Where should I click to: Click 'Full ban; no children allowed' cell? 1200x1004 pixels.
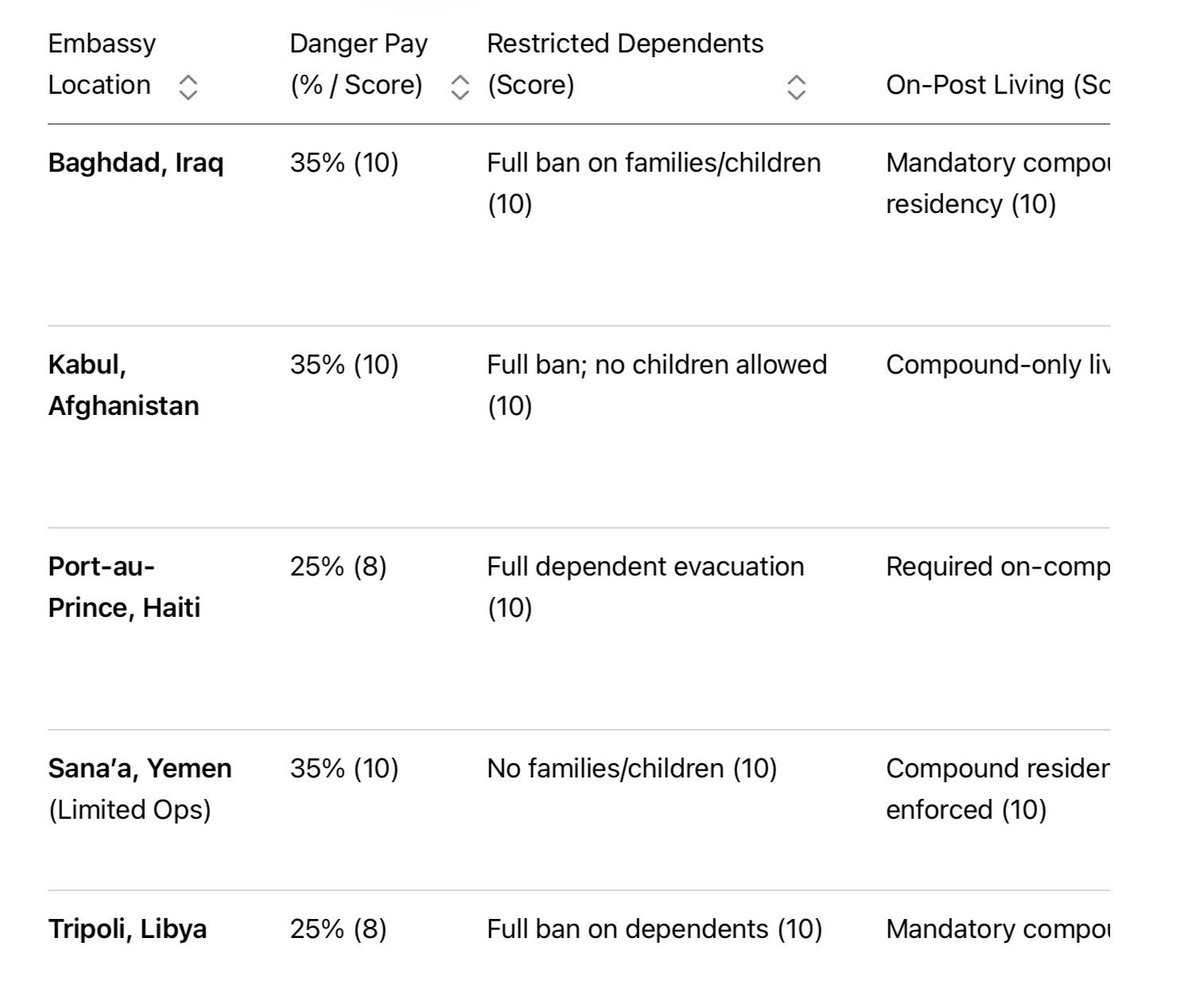657,385
